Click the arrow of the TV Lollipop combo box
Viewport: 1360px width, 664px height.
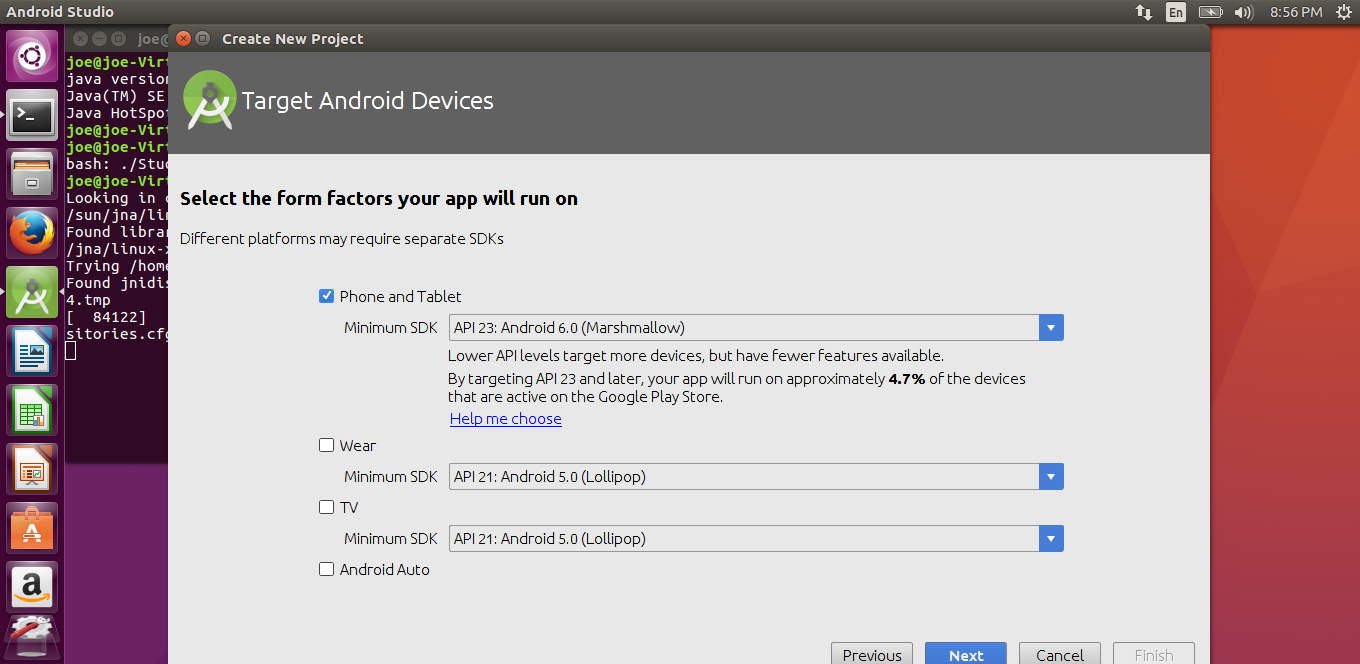click(x=1051, y=538)
